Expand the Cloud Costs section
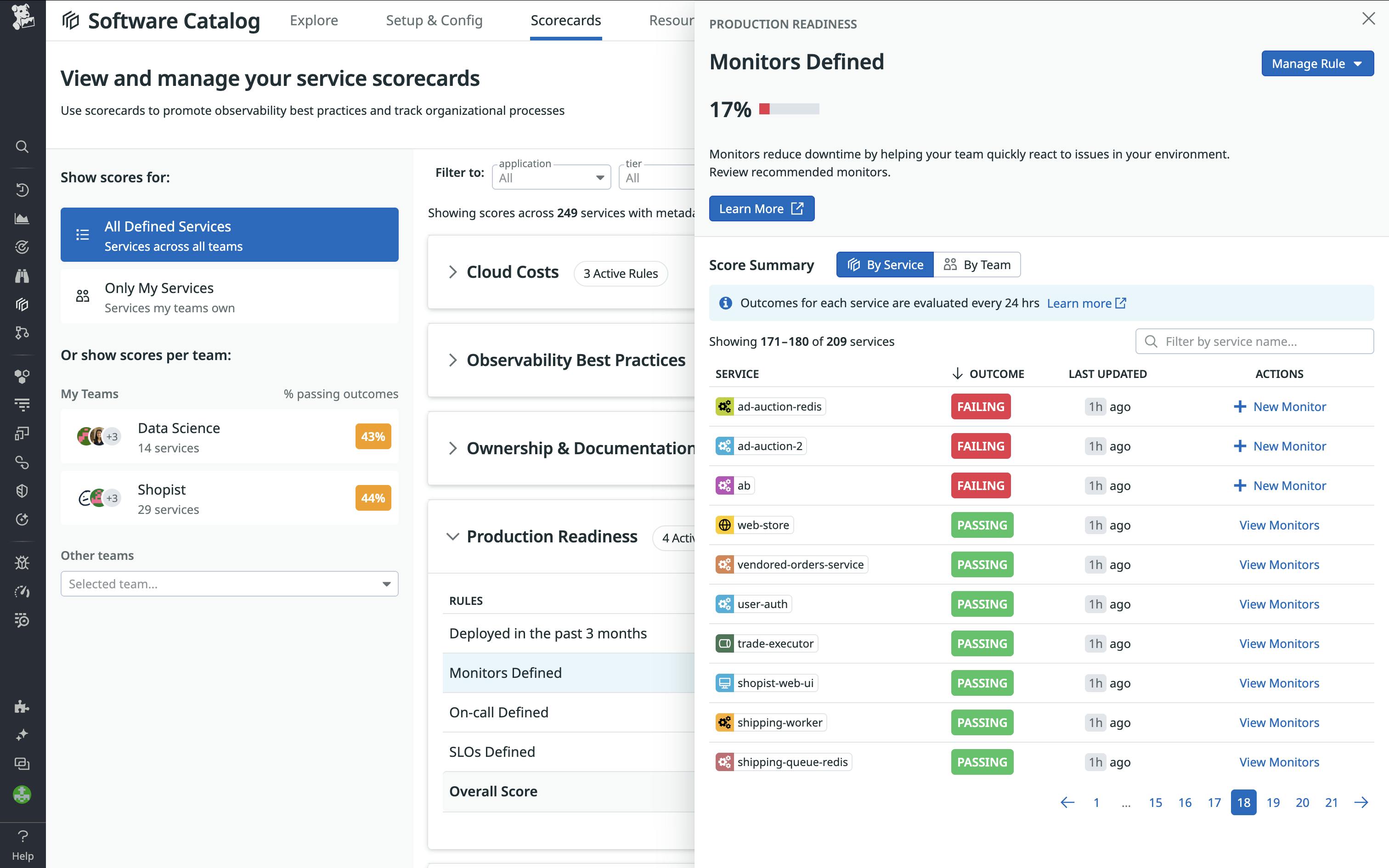The image size is (1389, 868). (453, 272)
